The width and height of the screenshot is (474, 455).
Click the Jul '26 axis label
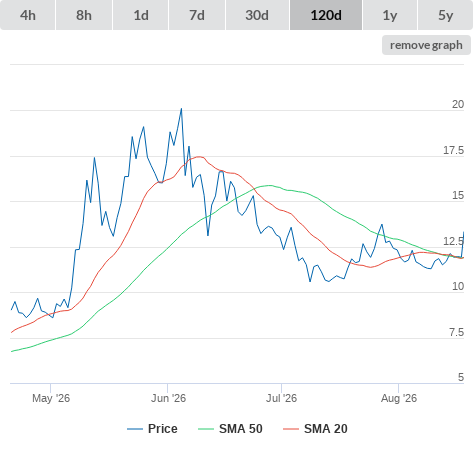[281, 398]
